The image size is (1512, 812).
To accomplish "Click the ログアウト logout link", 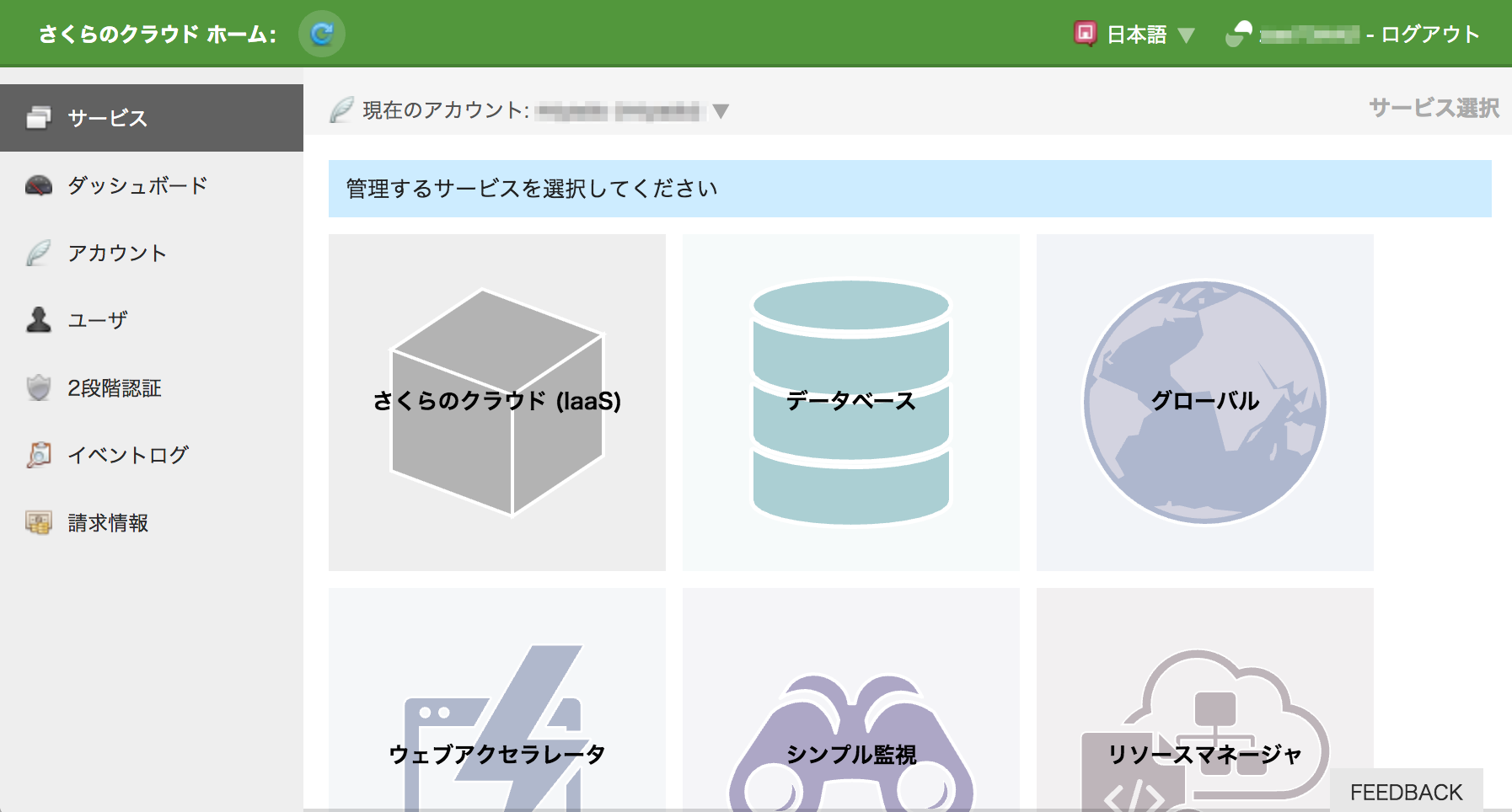I will [x=1430, y=35].
